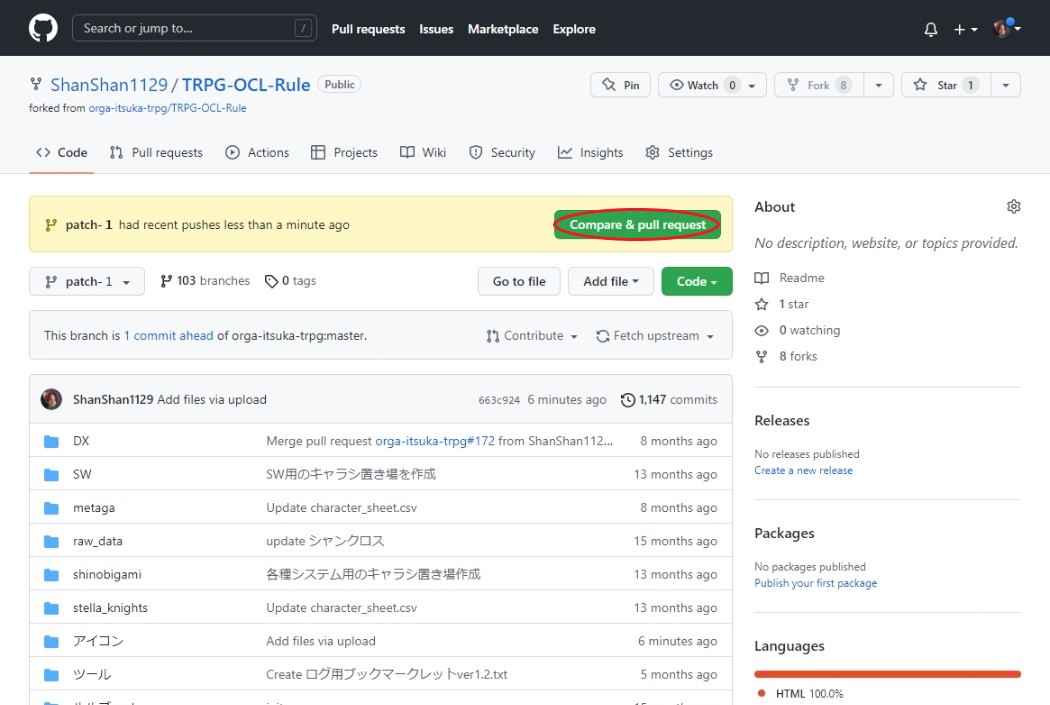
Task: Open the Wiki tab
Action: coord(423,153)
